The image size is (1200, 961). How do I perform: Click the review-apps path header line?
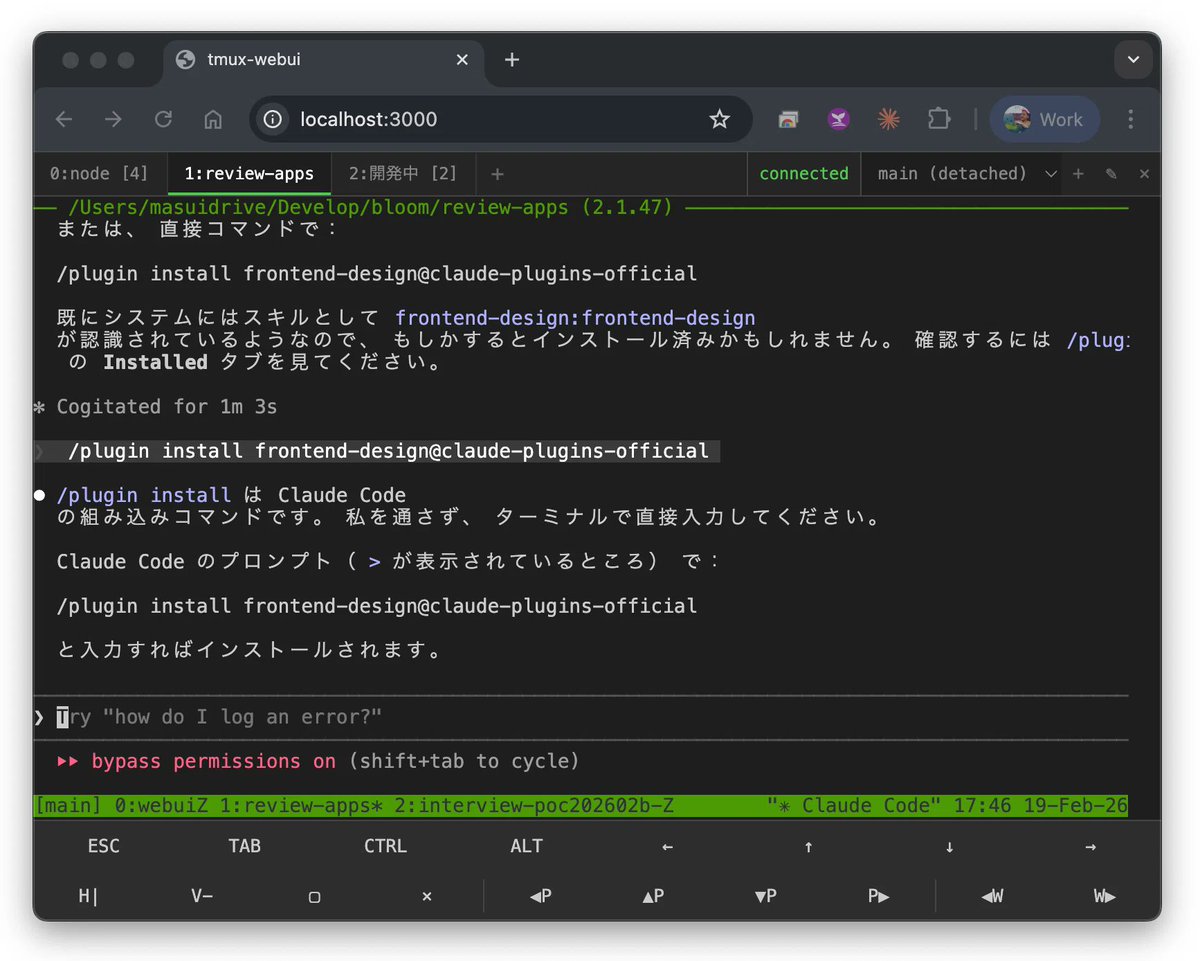pyautogui.click(x=372, y=208)
